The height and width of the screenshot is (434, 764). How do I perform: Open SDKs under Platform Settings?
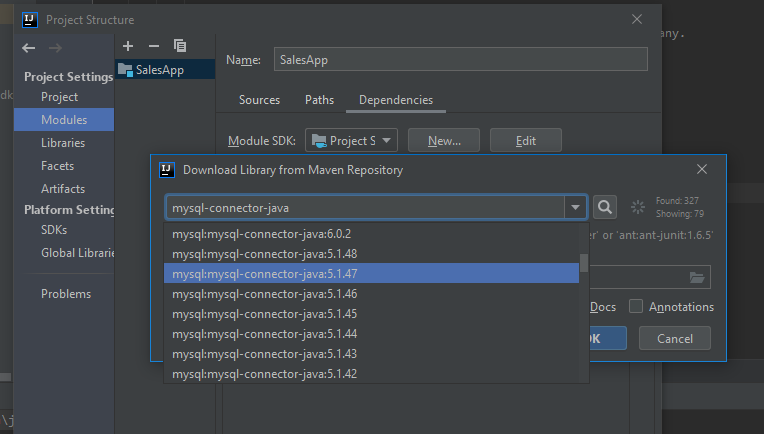click(x=54, y=229)
